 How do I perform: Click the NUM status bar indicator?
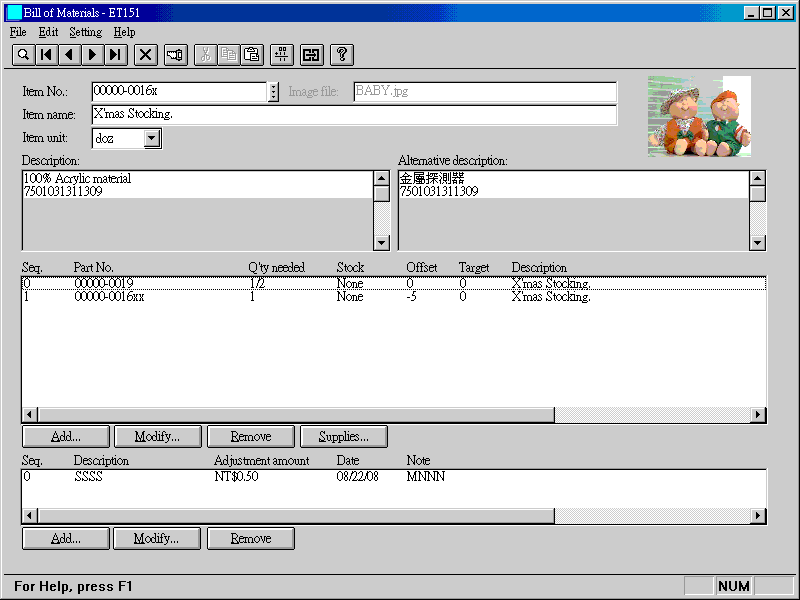coord(734,586)
